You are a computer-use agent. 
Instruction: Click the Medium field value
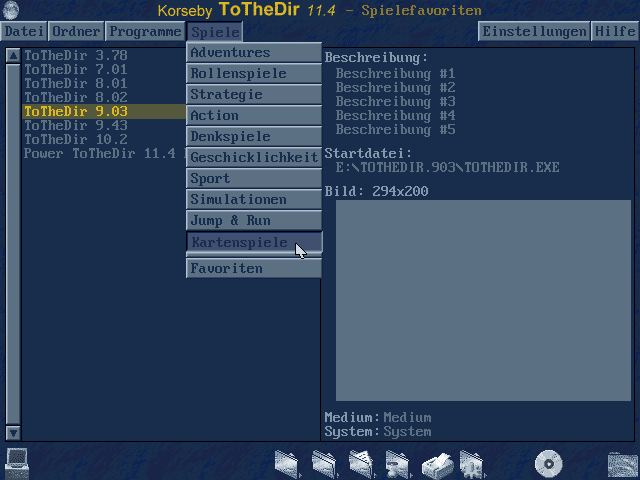(407, 418)
